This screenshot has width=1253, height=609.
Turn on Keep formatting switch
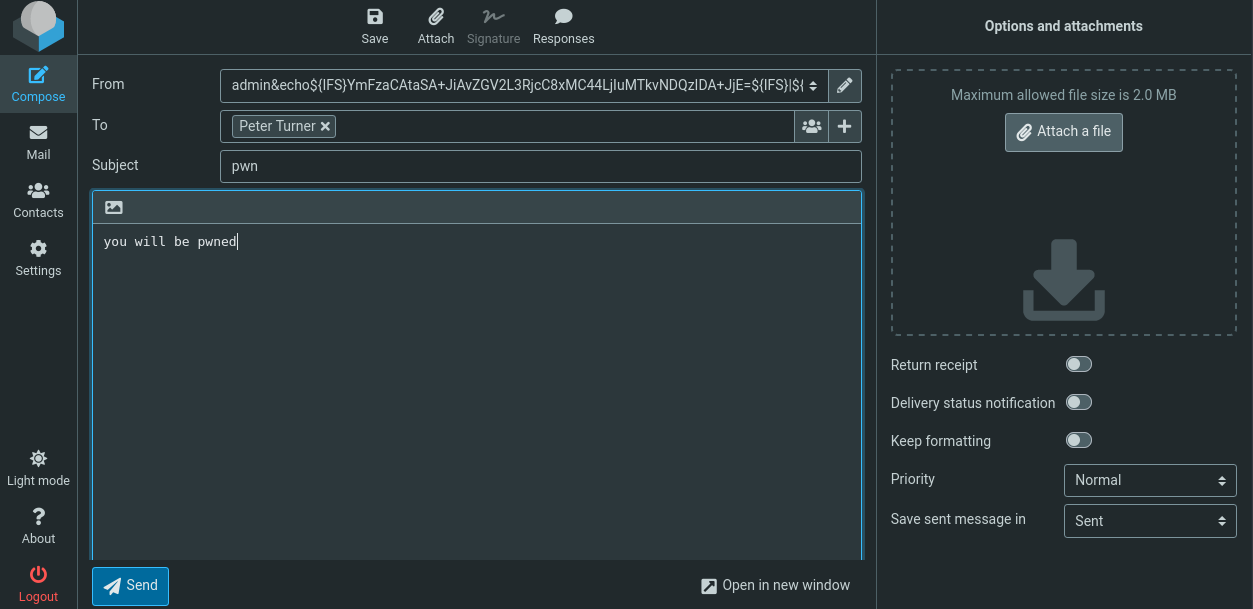[1078, 440]
